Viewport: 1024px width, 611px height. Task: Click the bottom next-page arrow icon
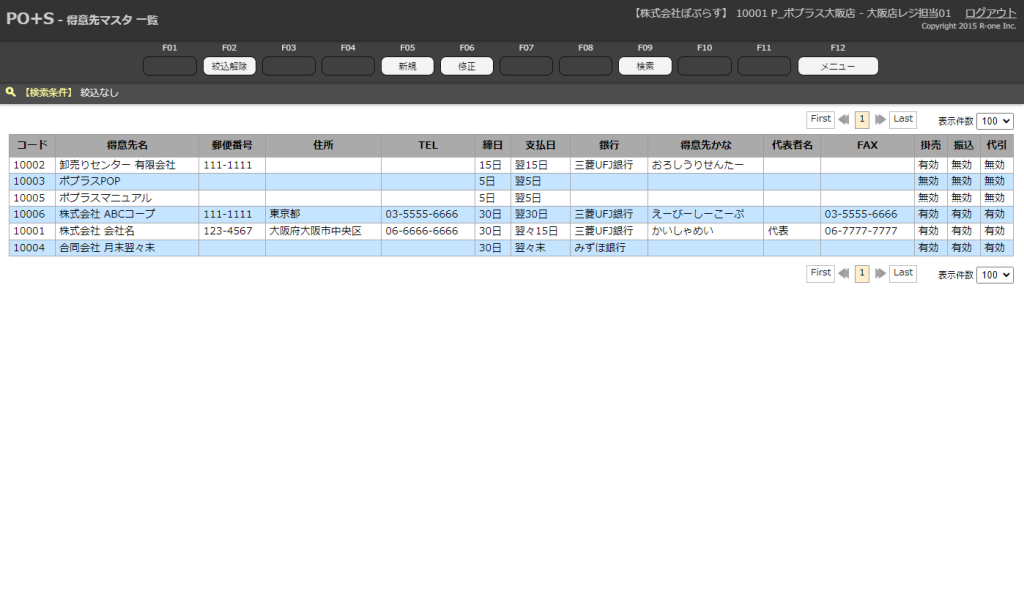tap(880, 274)
